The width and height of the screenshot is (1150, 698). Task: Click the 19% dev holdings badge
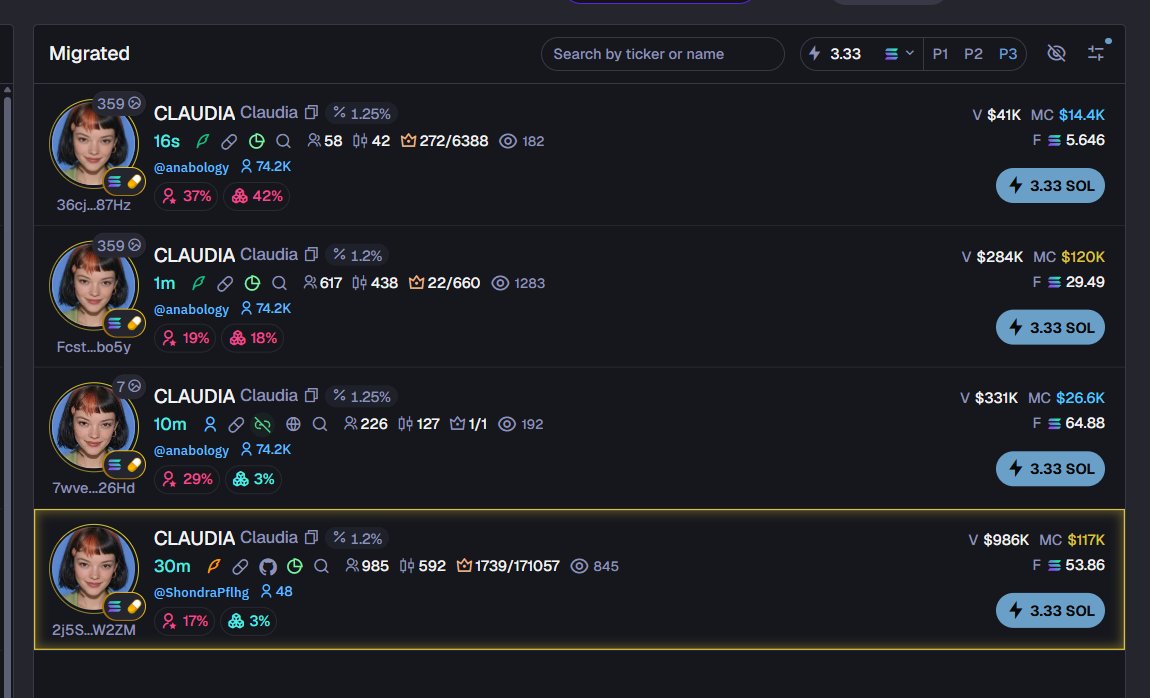[x=185, y=338]
